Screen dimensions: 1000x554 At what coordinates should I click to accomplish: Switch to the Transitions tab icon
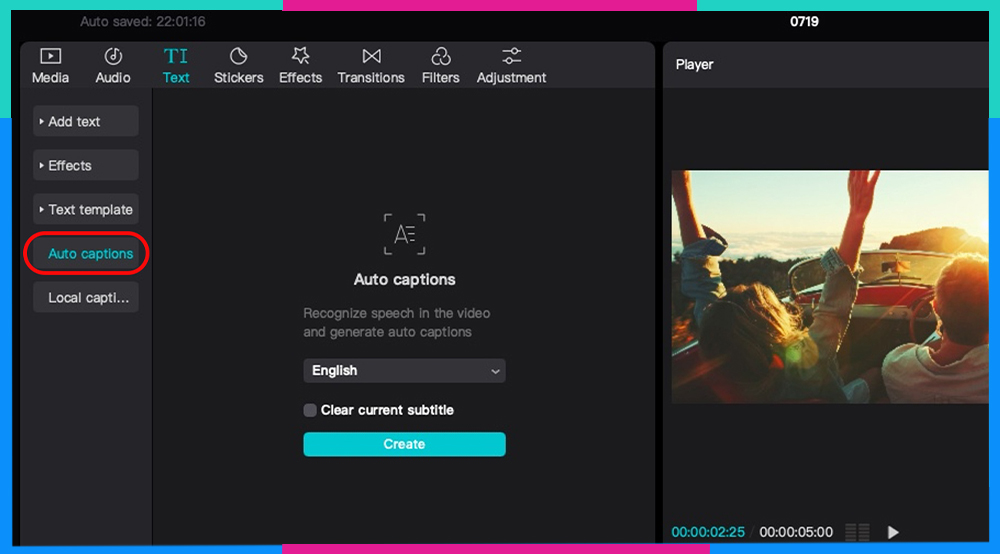371,57
